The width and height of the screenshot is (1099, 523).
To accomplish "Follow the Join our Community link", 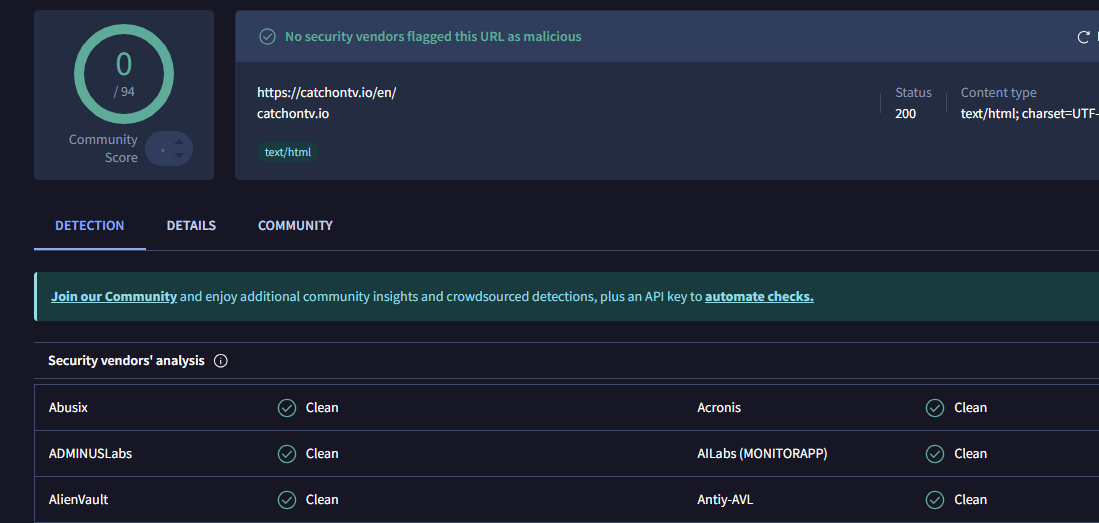I will (114, 297).
